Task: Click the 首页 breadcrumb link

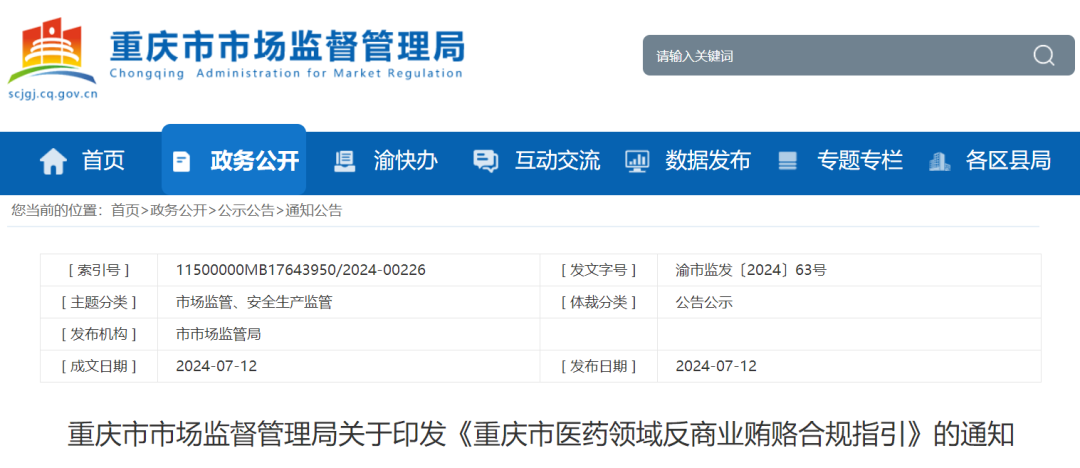Action: pos(125,210)
